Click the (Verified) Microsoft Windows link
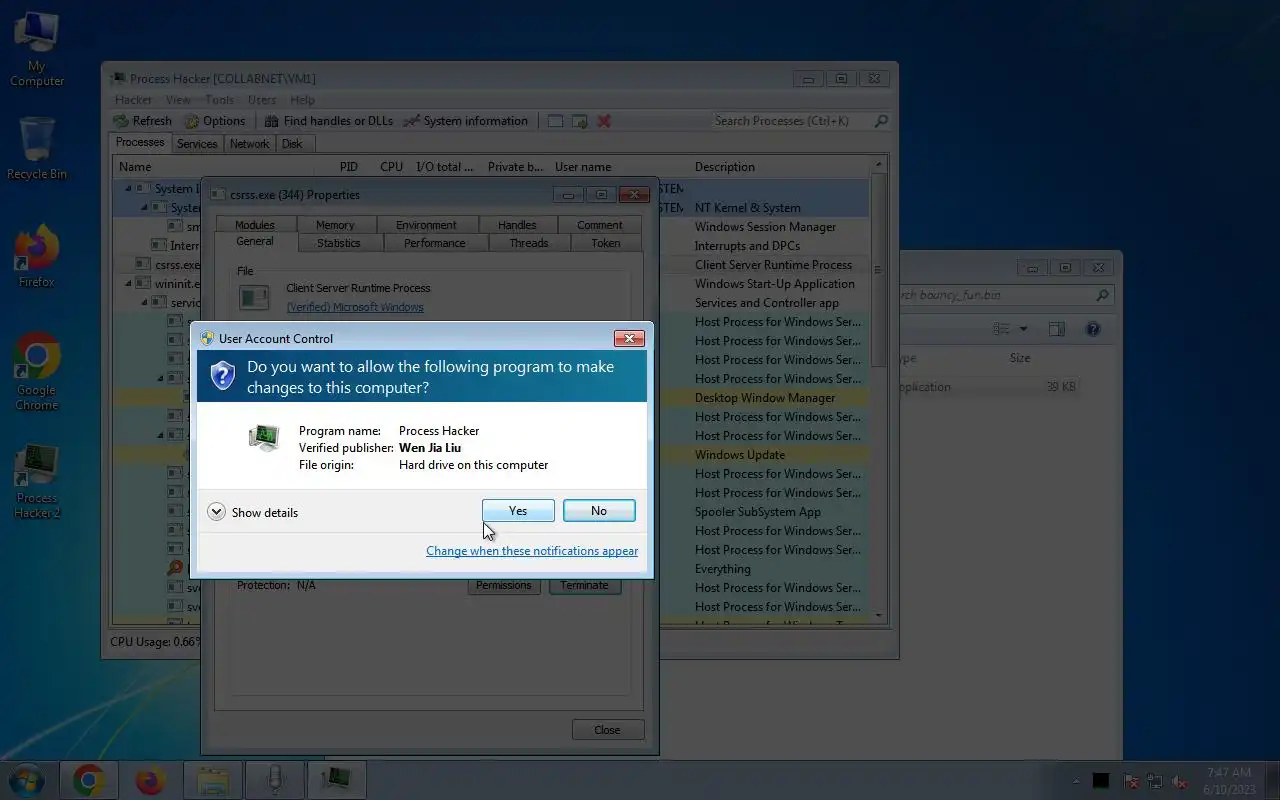 [x=355, y=307]
